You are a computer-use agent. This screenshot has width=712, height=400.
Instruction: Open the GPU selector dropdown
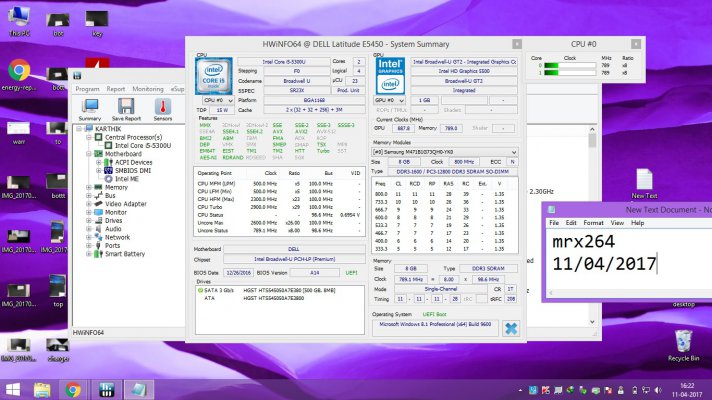pos(389,100)
